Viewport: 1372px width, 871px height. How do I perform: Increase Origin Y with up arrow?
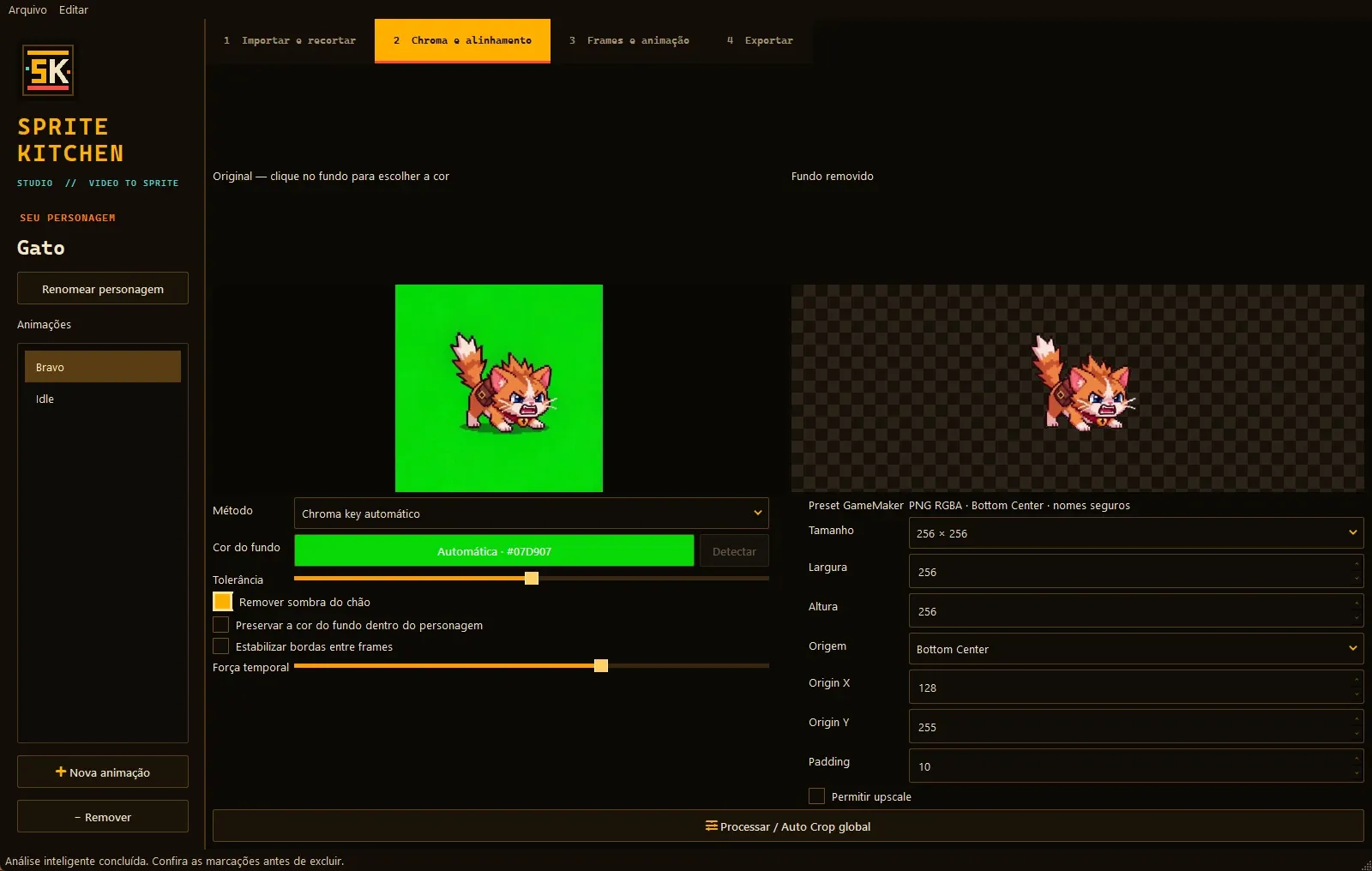[1357, 718]
